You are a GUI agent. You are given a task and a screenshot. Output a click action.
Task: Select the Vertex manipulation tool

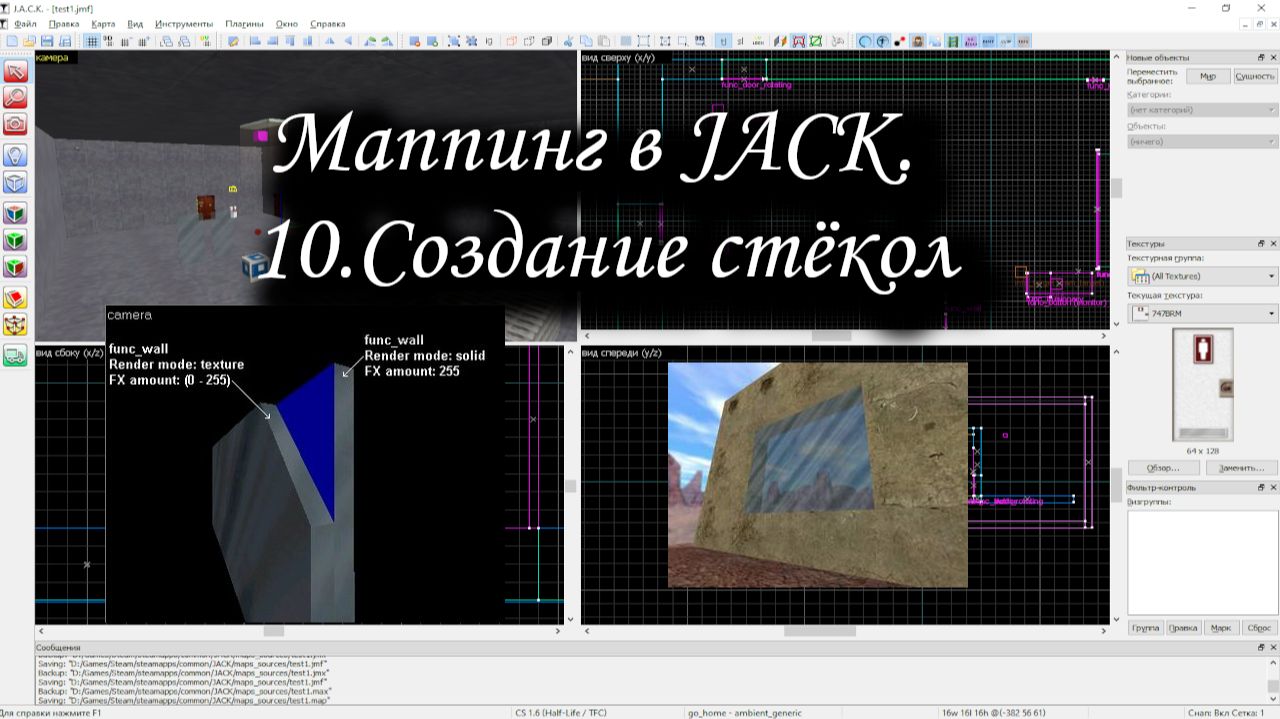point(15,325)
